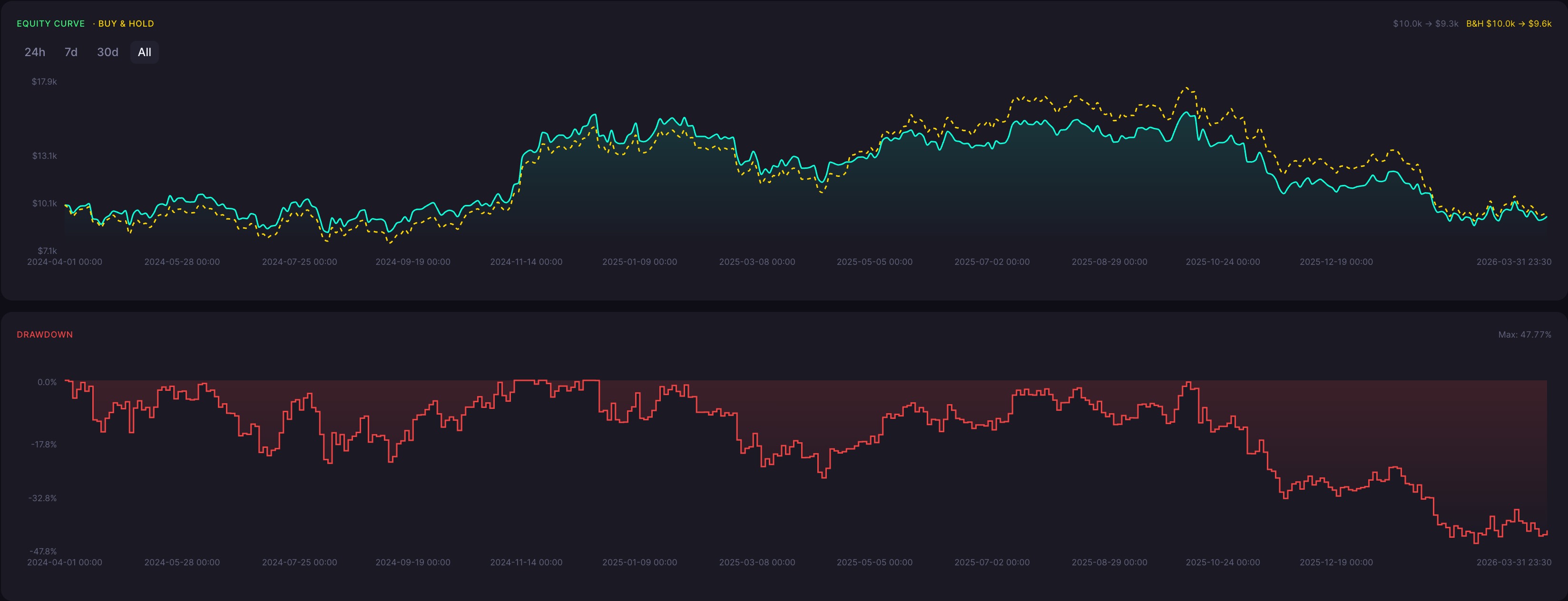Image resolution: width=1568 pixels, height=601 pixels.
Task: Click the $10.0k → $9.3k summary
Action: coord(1426,24)
